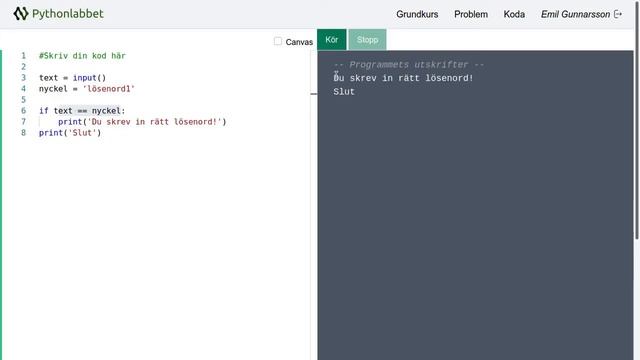This screenshot has height=360, width=640.
Task: Click code line print('Slut')
Action: 70,133
